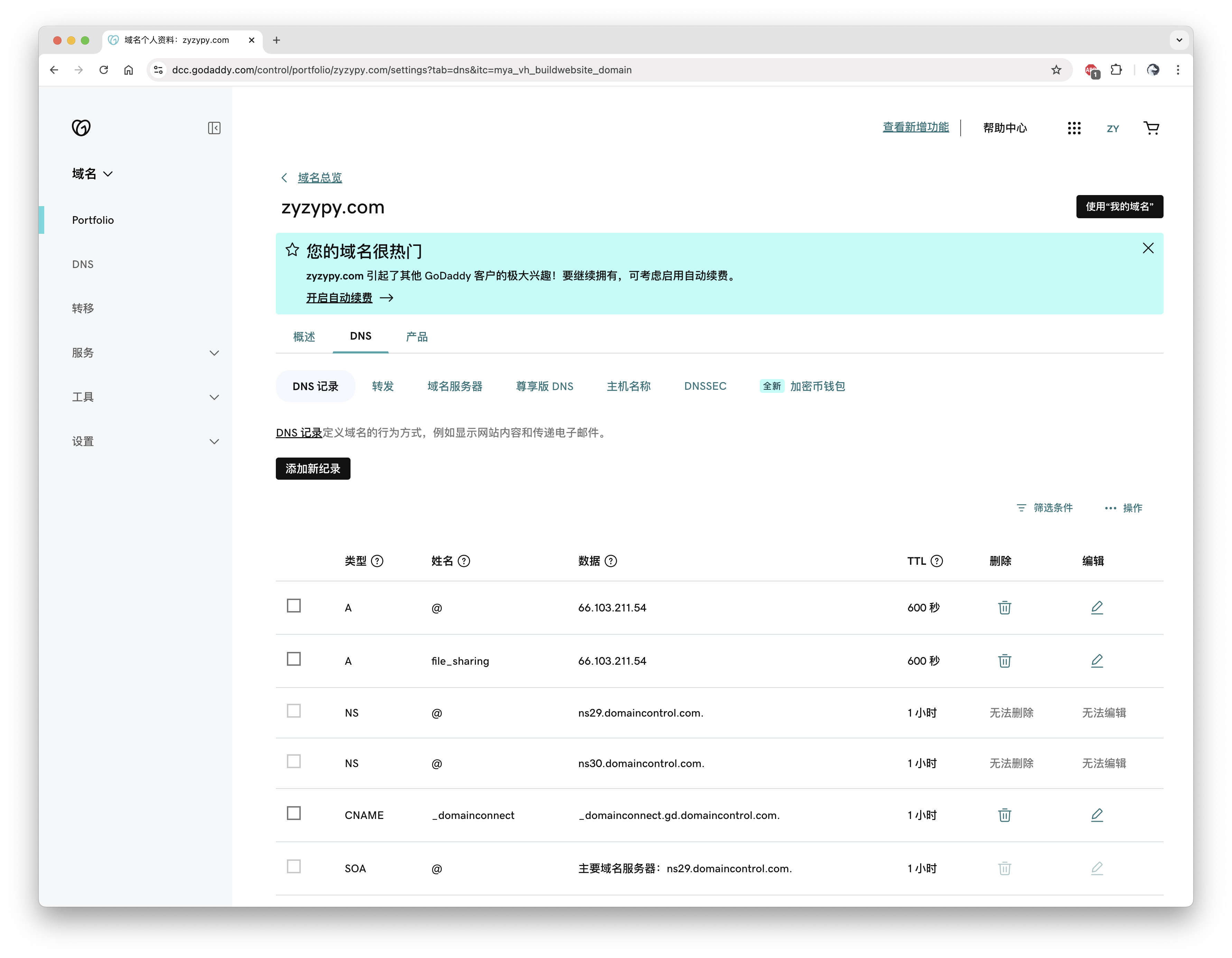View site information icon in address bar
Viewport: 1232px width, 958px height.
[x=159, y=70]
